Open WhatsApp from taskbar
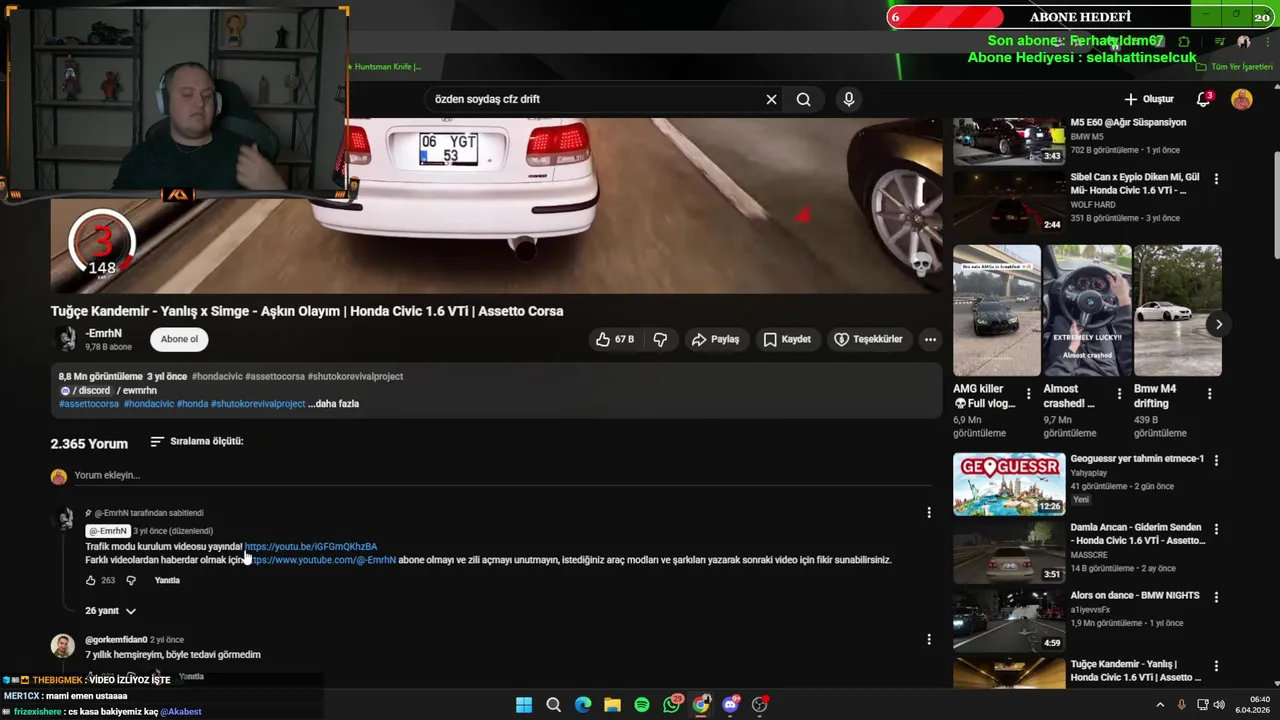The width and height of the screenshot is (1280, 720). click(x=672, y=705)
